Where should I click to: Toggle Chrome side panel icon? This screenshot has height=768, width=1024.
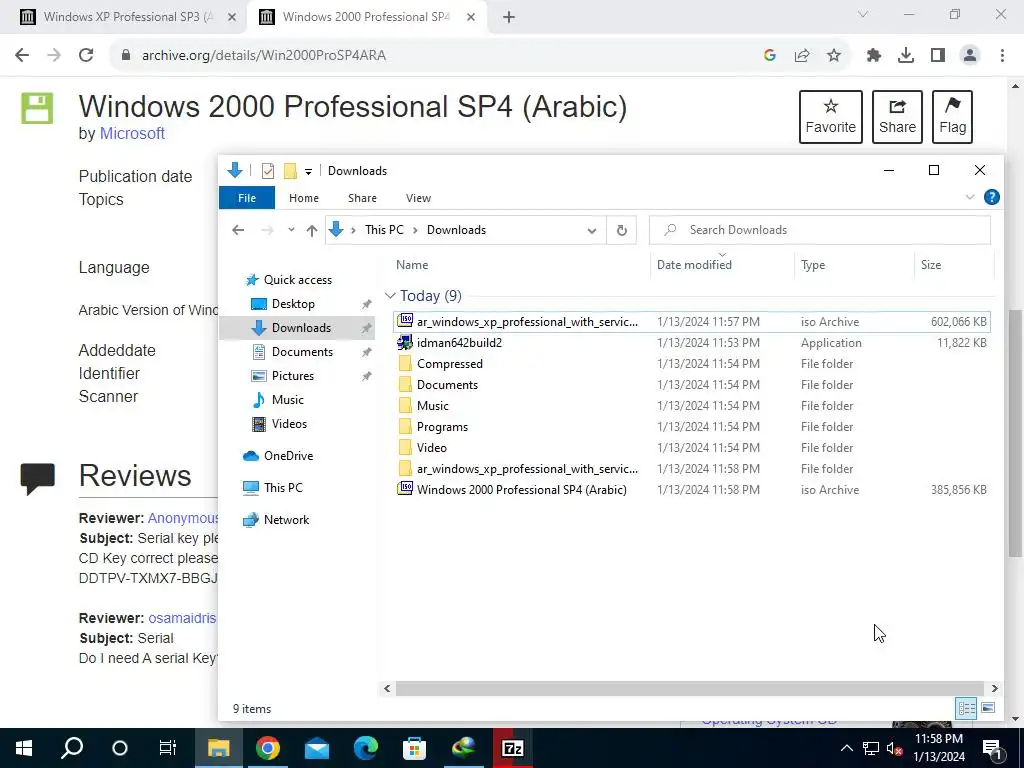(938, 56)
